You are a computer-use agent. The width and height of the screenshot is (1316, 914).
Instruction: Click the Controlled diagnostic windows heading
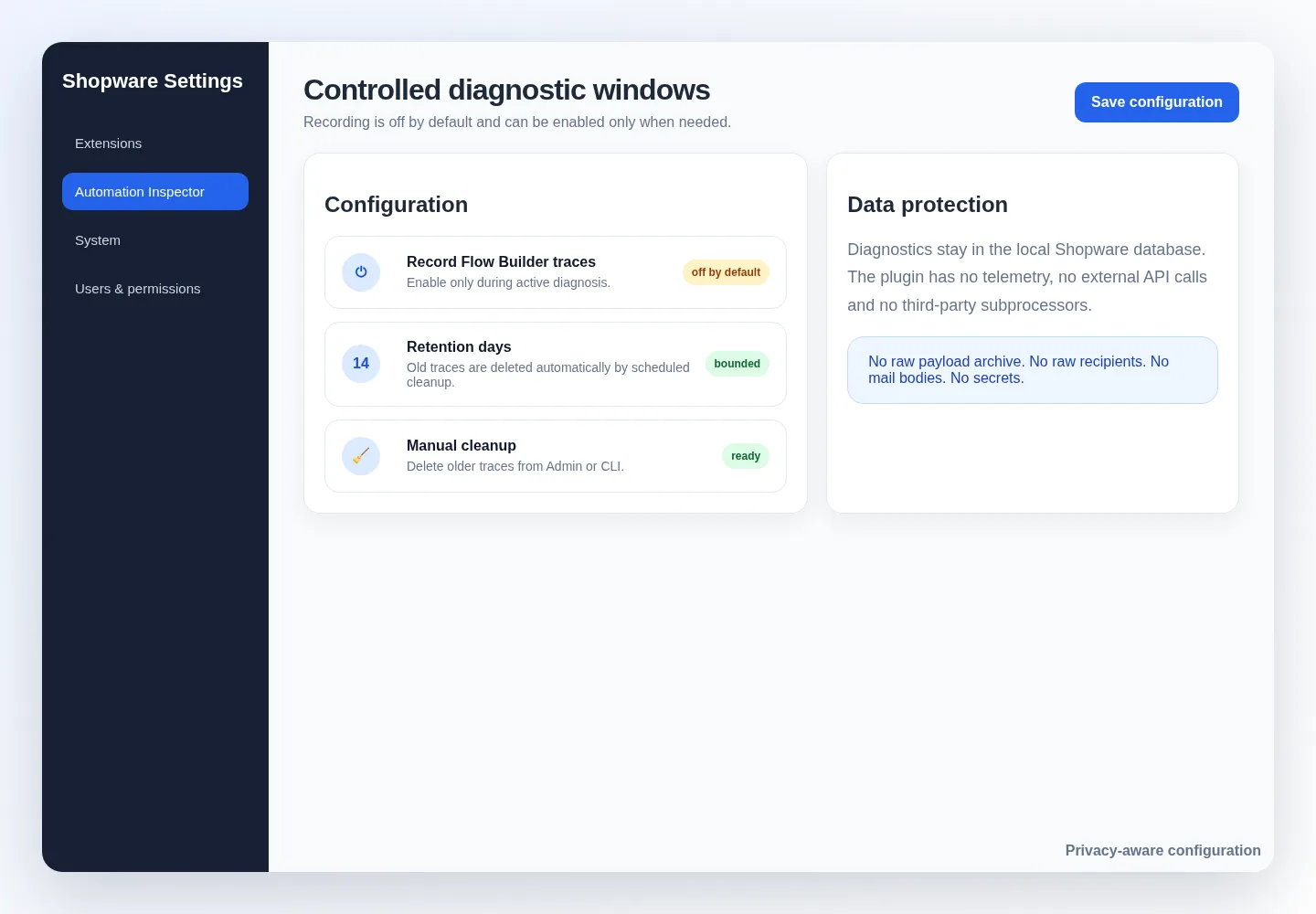506,90
